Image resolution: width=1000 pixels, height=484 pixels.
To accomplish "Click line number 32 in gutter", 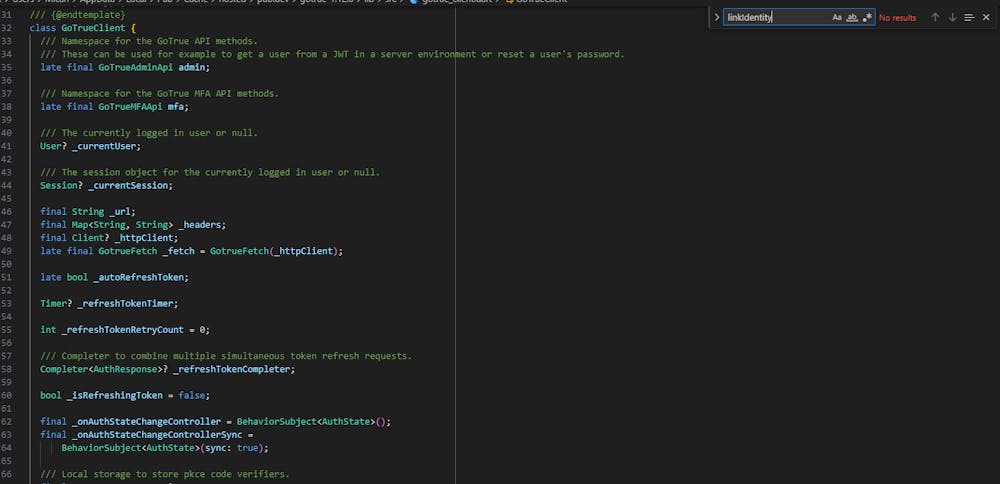I will coord(7,28).
